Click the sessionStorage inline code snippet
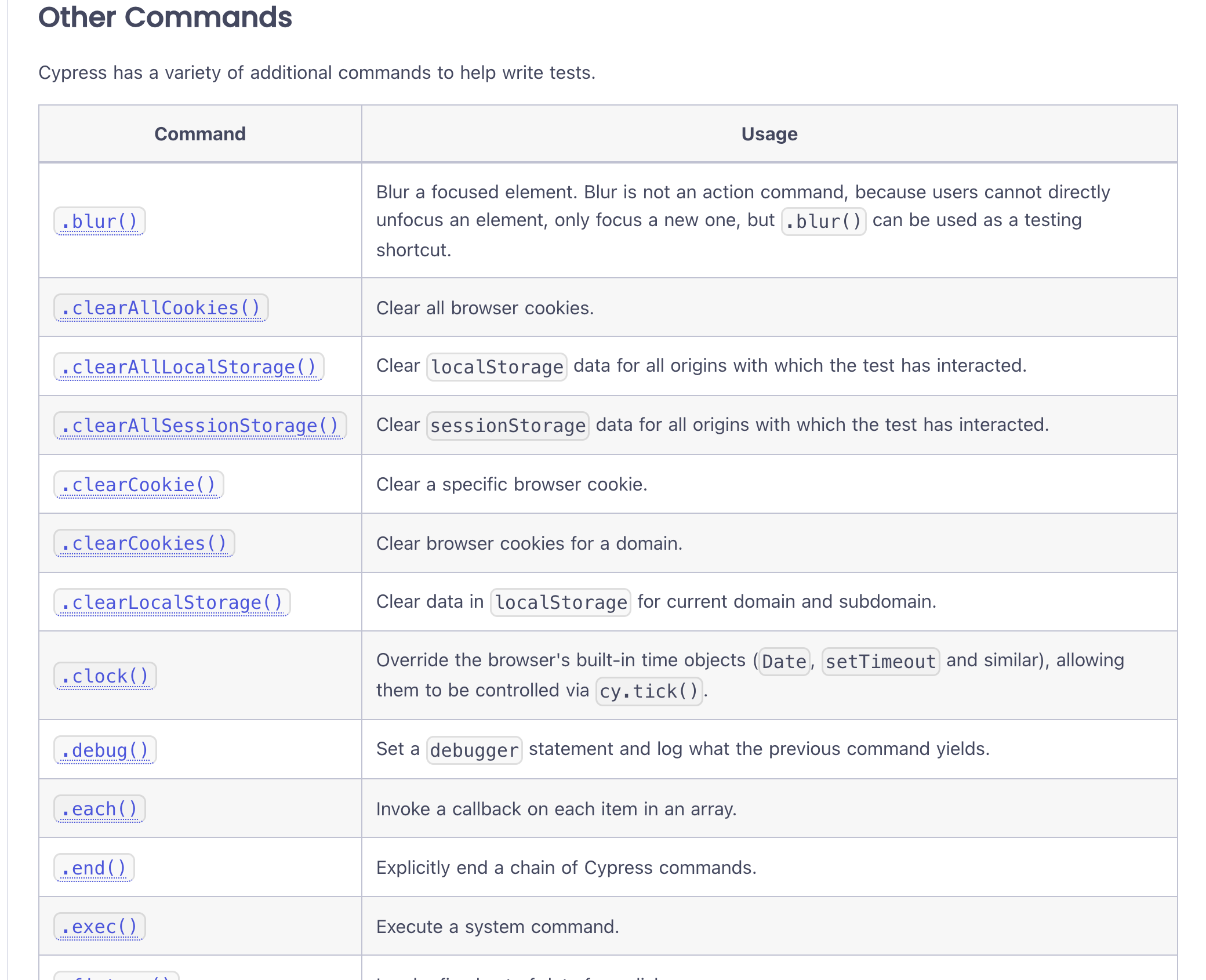Image resolution: width=1206 pixels, height=980 pixels. coord(508,426)
